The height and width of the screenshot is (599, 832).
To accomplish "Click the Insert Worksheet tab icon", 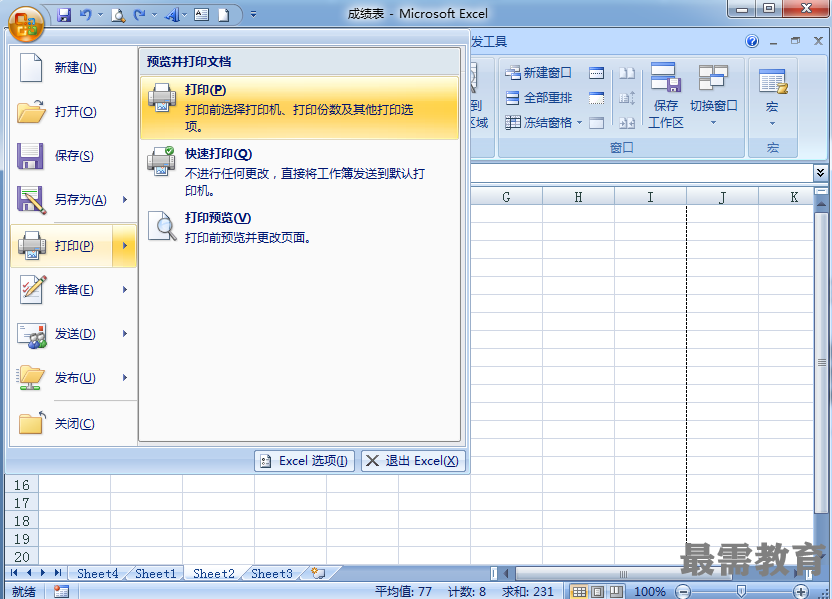I will [x=318, y=573].
